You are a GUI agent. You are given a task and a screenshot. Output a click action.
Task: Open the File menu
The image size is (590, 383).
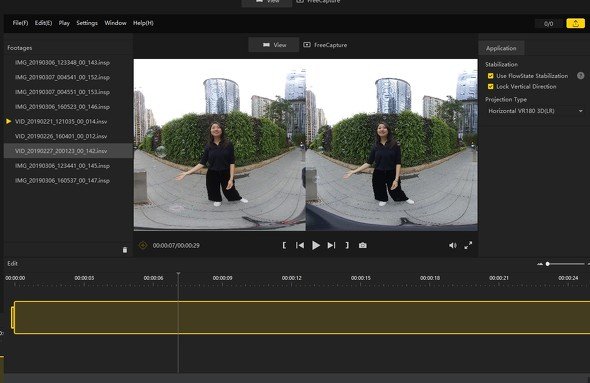click(20, 23)
